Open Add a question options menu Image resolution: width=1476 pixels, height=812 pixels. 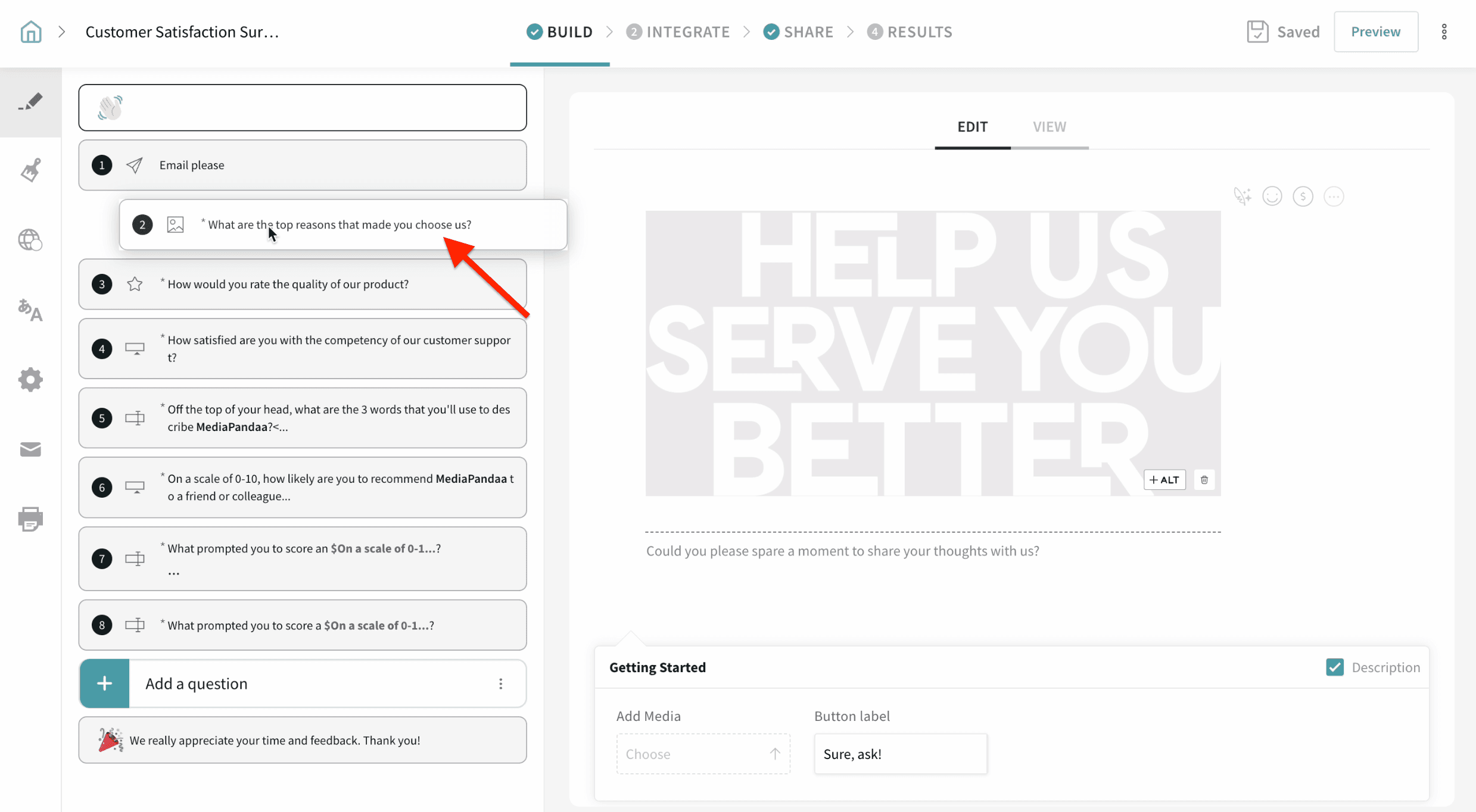[x=500, y=683]
